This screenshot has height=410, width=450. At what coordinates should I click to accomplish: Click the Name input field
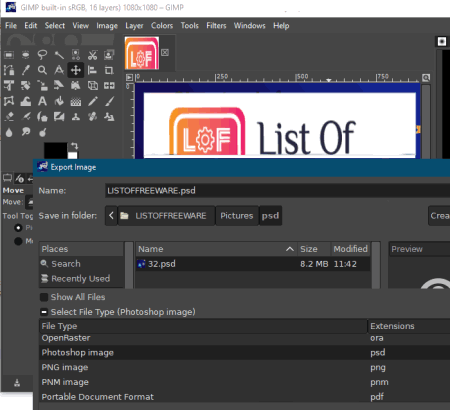coord(277,191)
